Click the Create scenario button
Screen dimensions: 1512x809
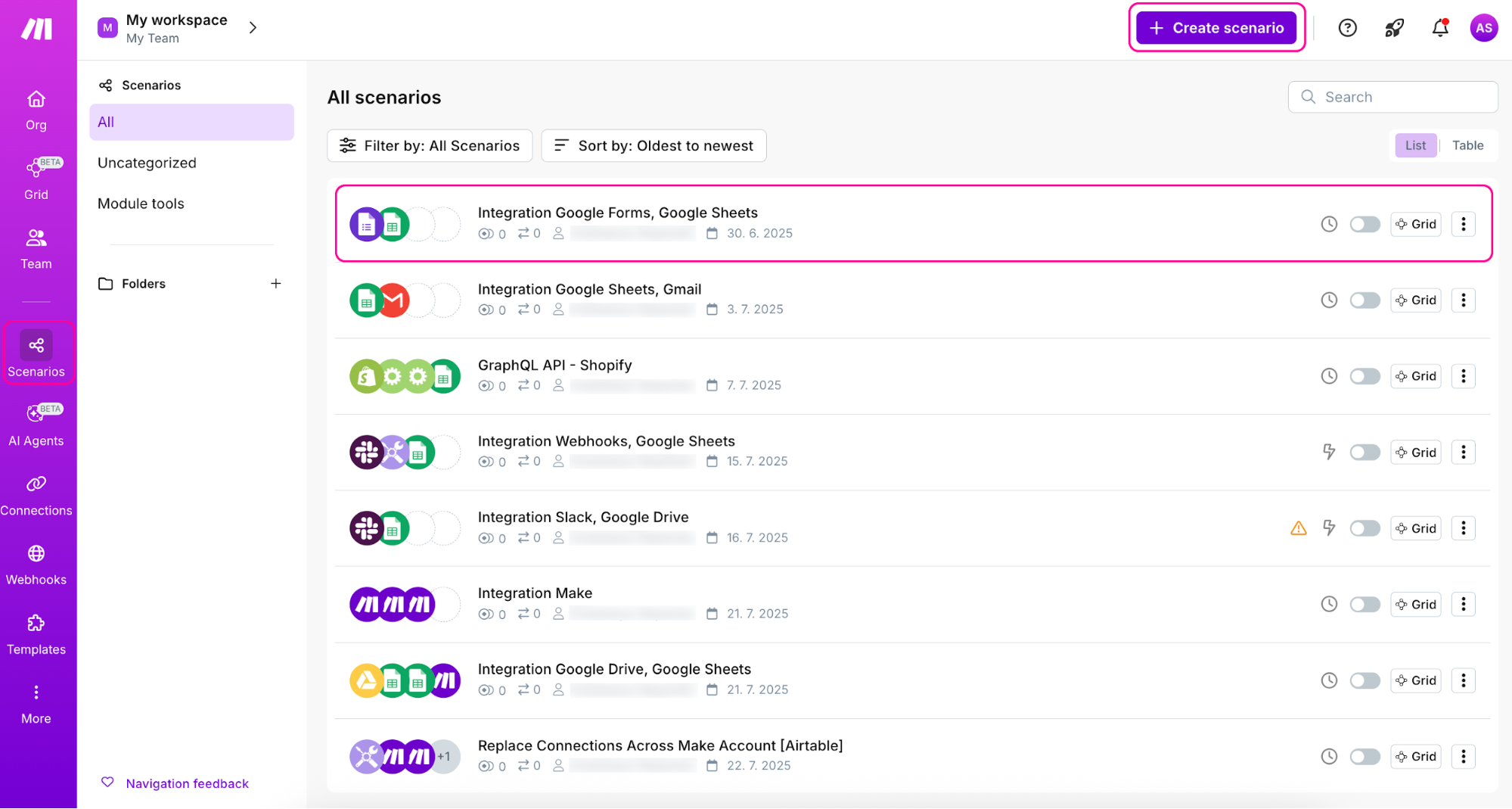1216,27
